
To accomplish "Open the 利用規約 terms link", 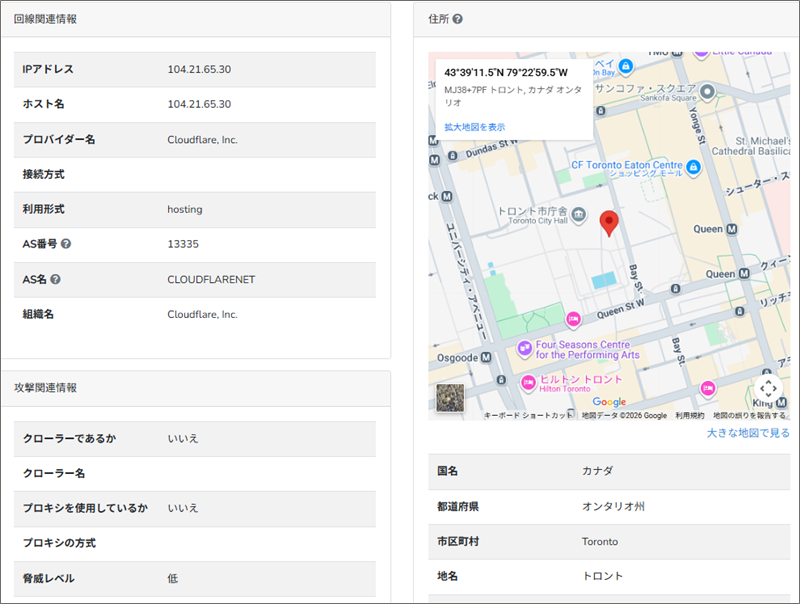I will [689, 415].
